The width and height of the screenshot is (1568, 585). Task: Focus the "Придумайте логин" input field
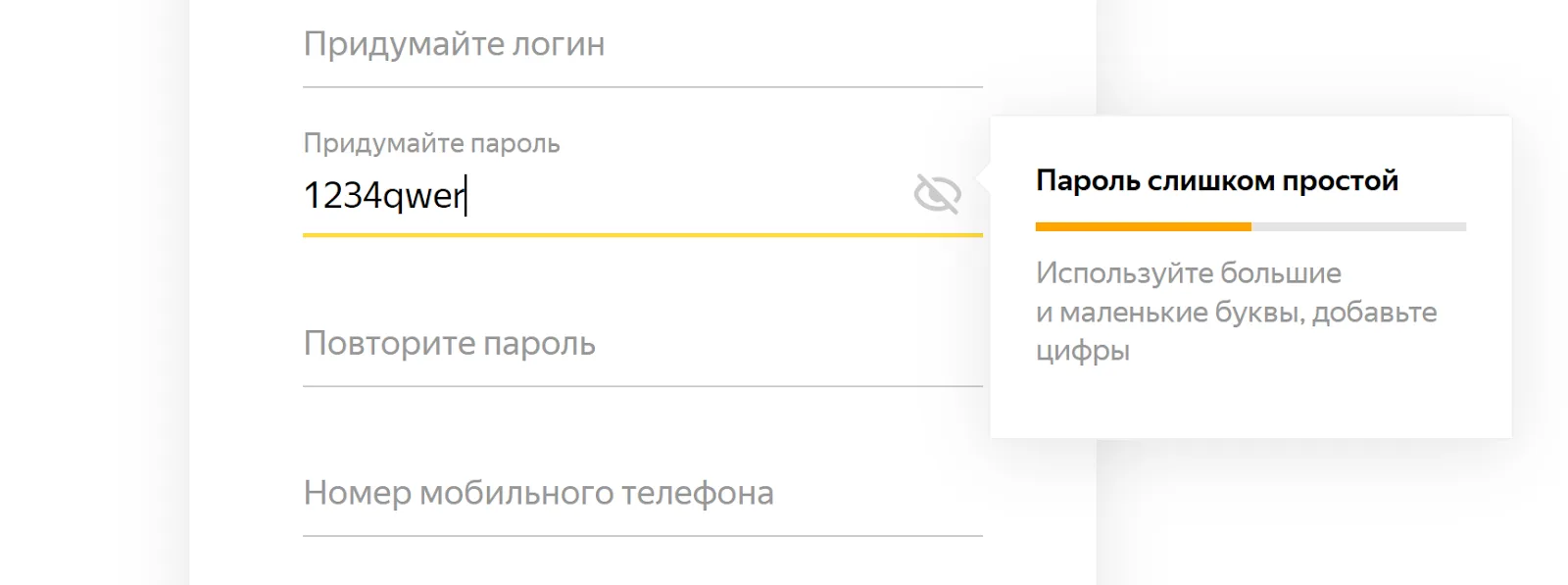tap(643, 45)
